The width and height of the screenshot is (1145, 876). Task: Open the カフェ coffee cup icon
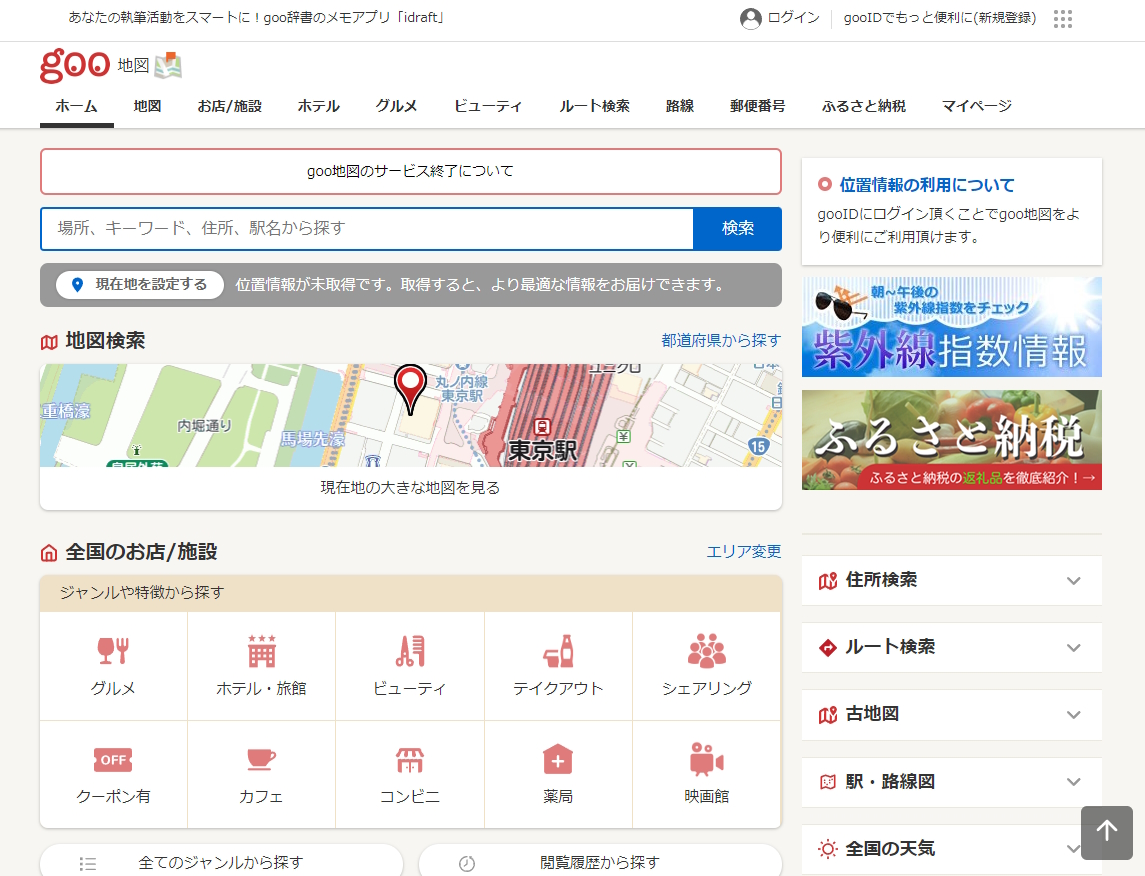tap(261, 760)
